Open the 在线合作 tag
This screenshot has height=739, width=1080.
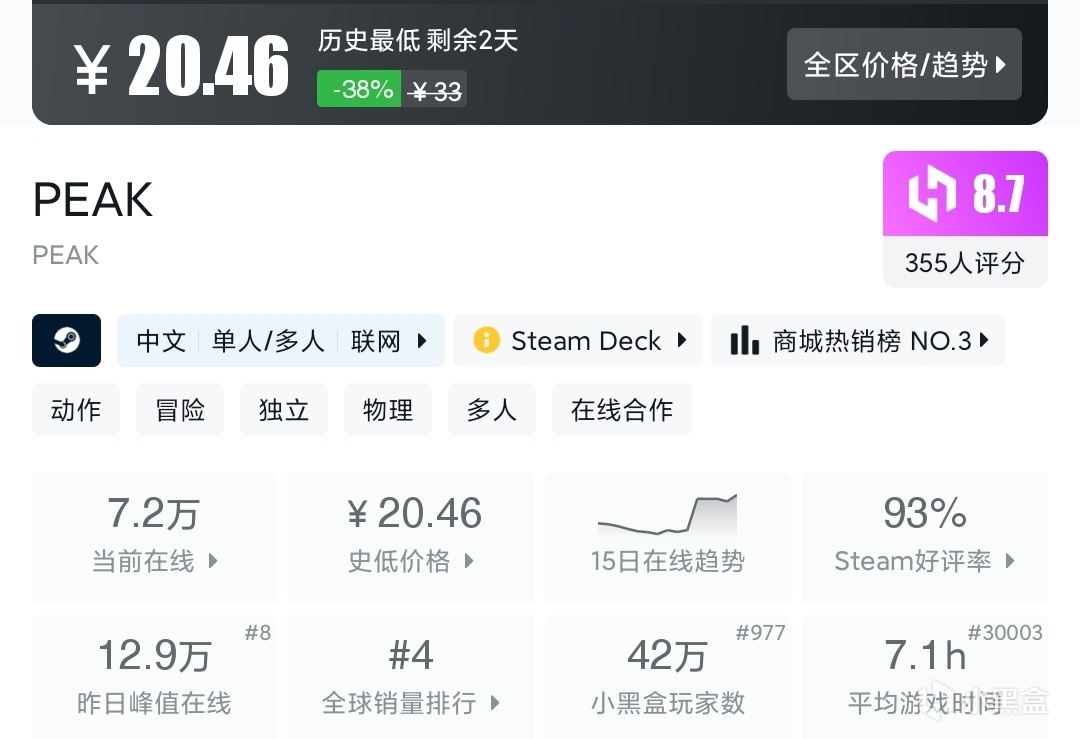(621, 410)
